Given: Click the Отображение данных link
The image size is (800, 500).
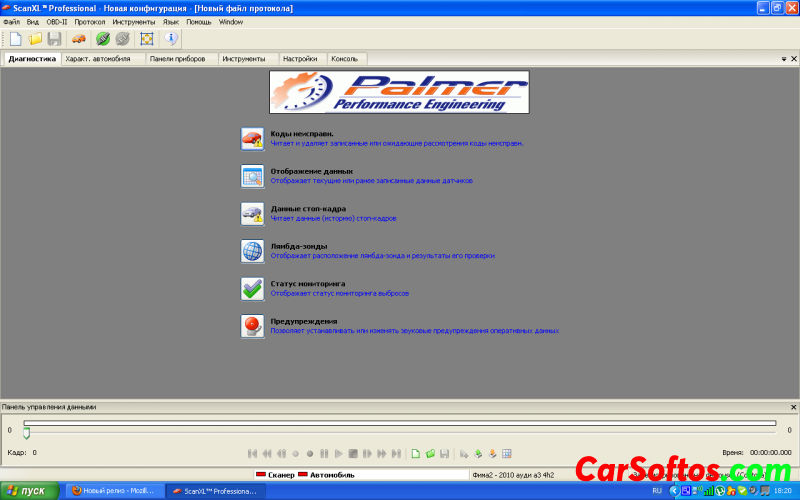Looking at the screenshot, I should point(311,171).
